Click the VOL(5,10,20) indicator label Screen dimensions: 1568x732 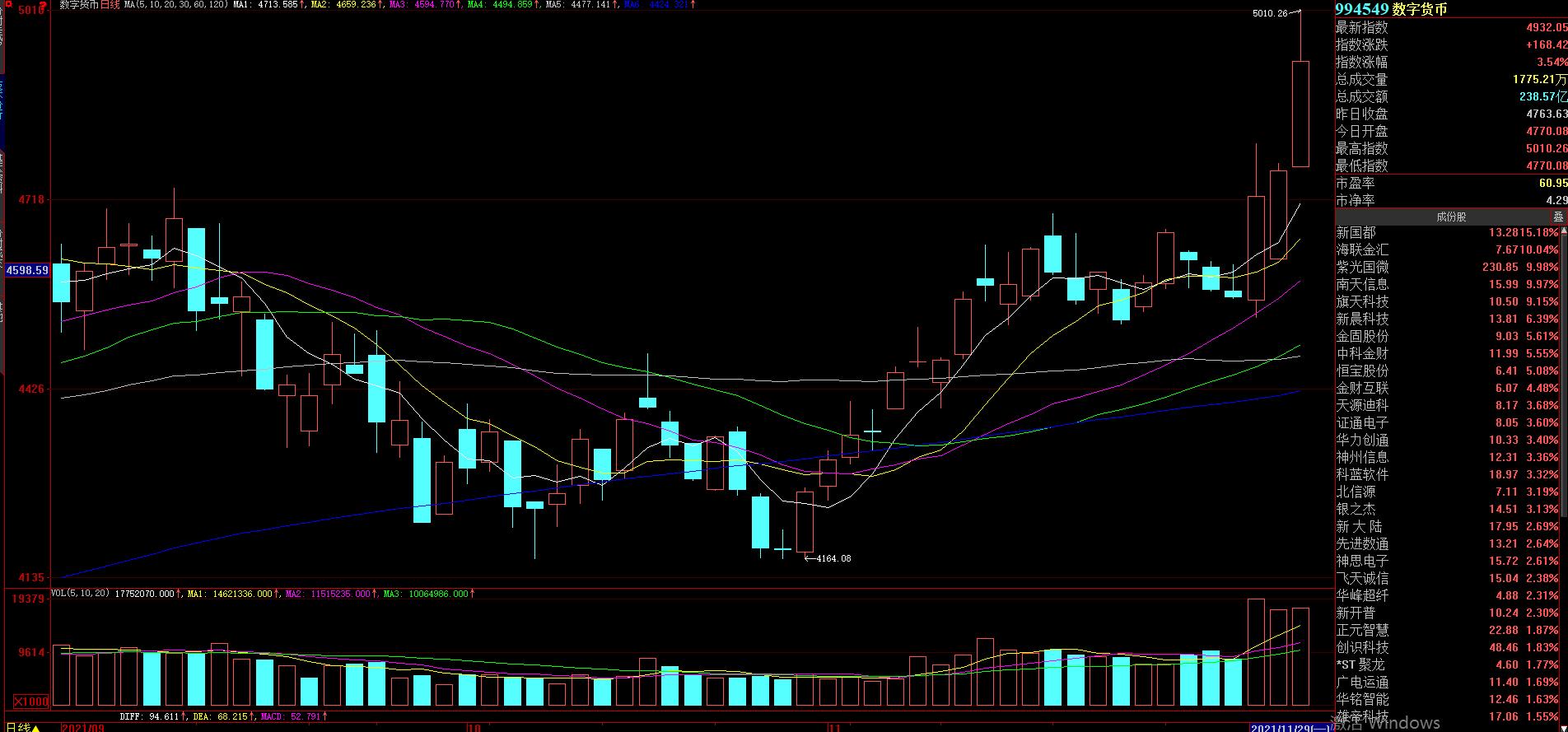[81, 593]
